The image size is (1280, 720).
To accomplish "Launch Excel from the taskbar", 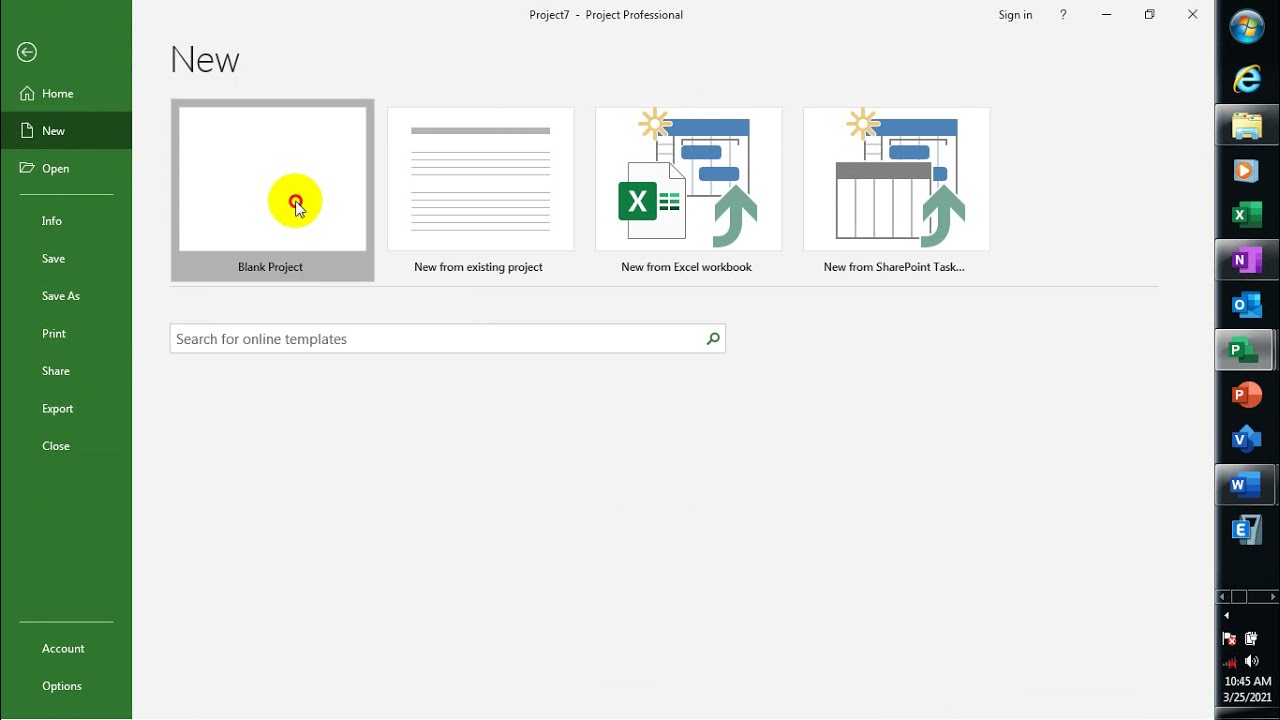I will (1247, 215).
